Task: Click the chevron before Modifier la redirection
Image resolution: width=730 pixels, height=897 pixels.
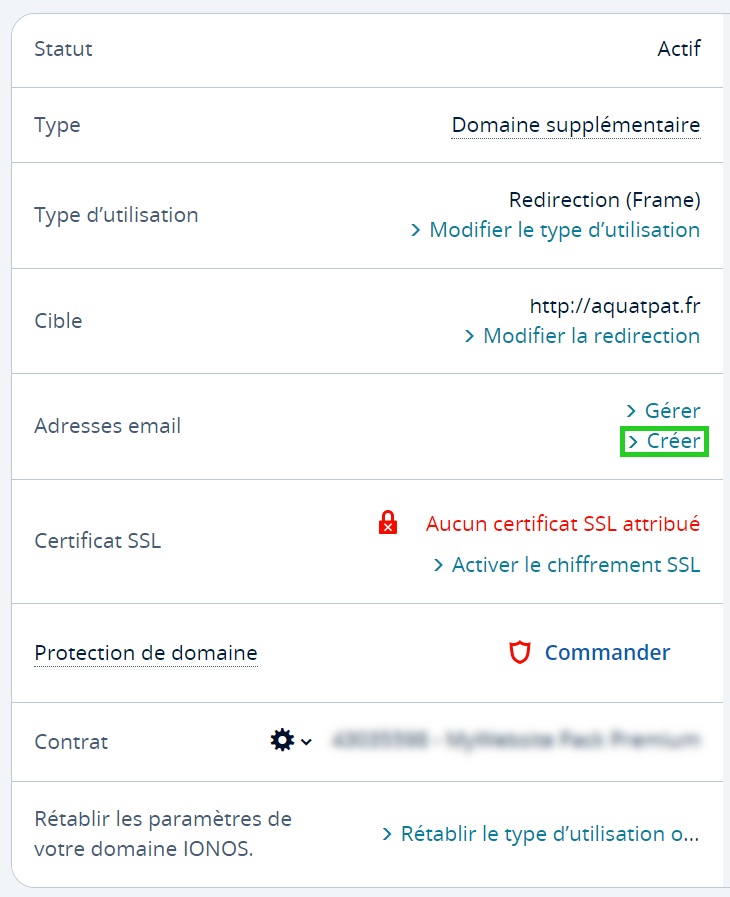Action: coord(469,336)
